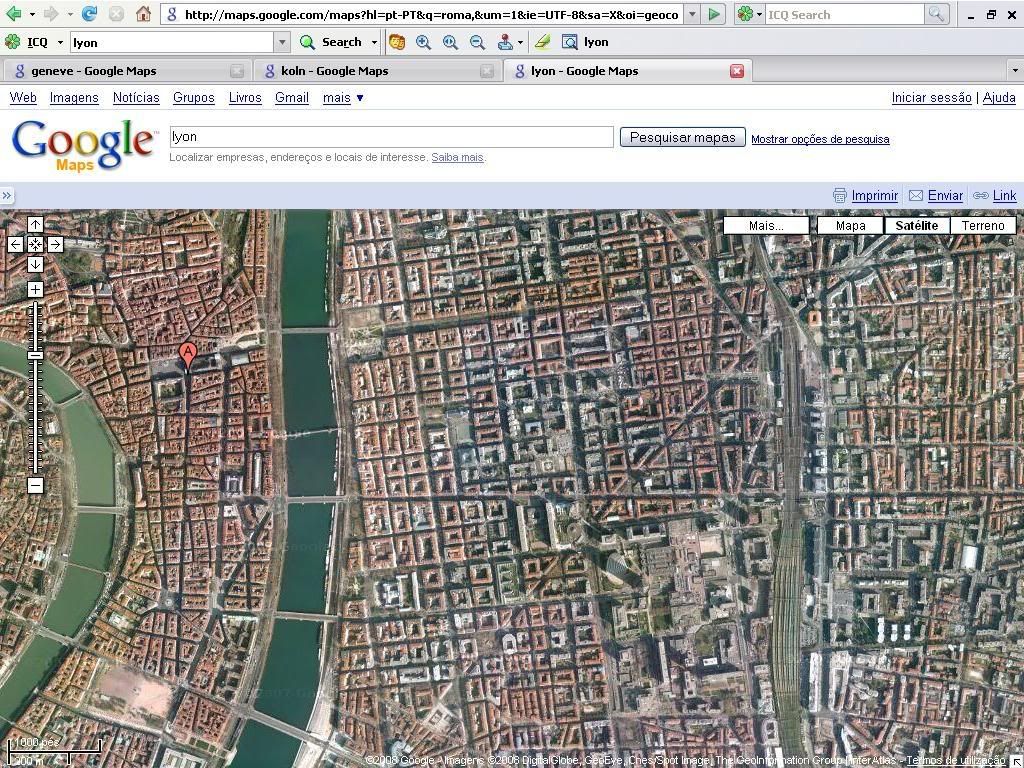Screen dimensions: 1024x768
Task: Switch map view to Terreno
Action: (983, 225)
